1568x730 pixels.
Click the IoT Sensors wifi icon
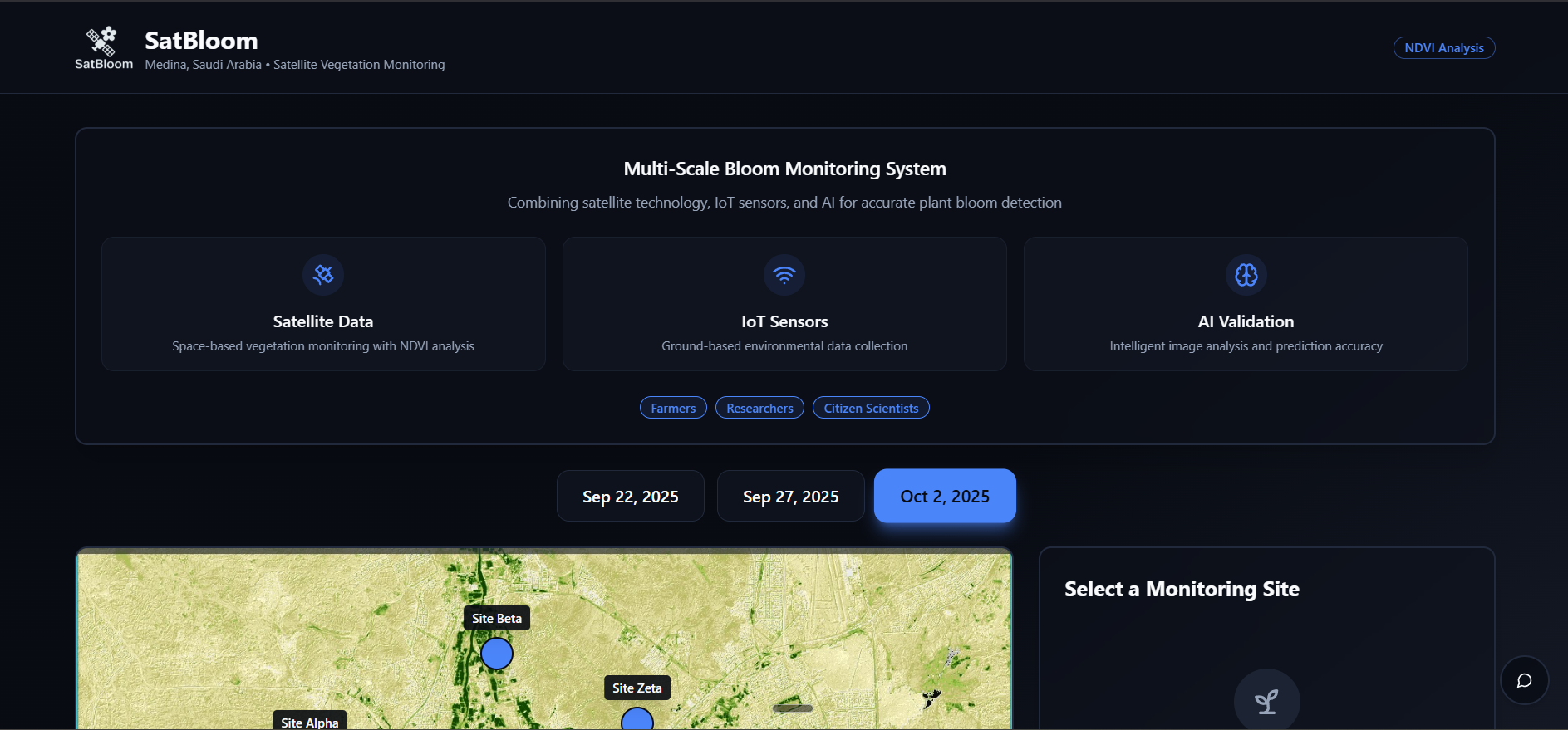pyautogui.click(x=784, y=275)
